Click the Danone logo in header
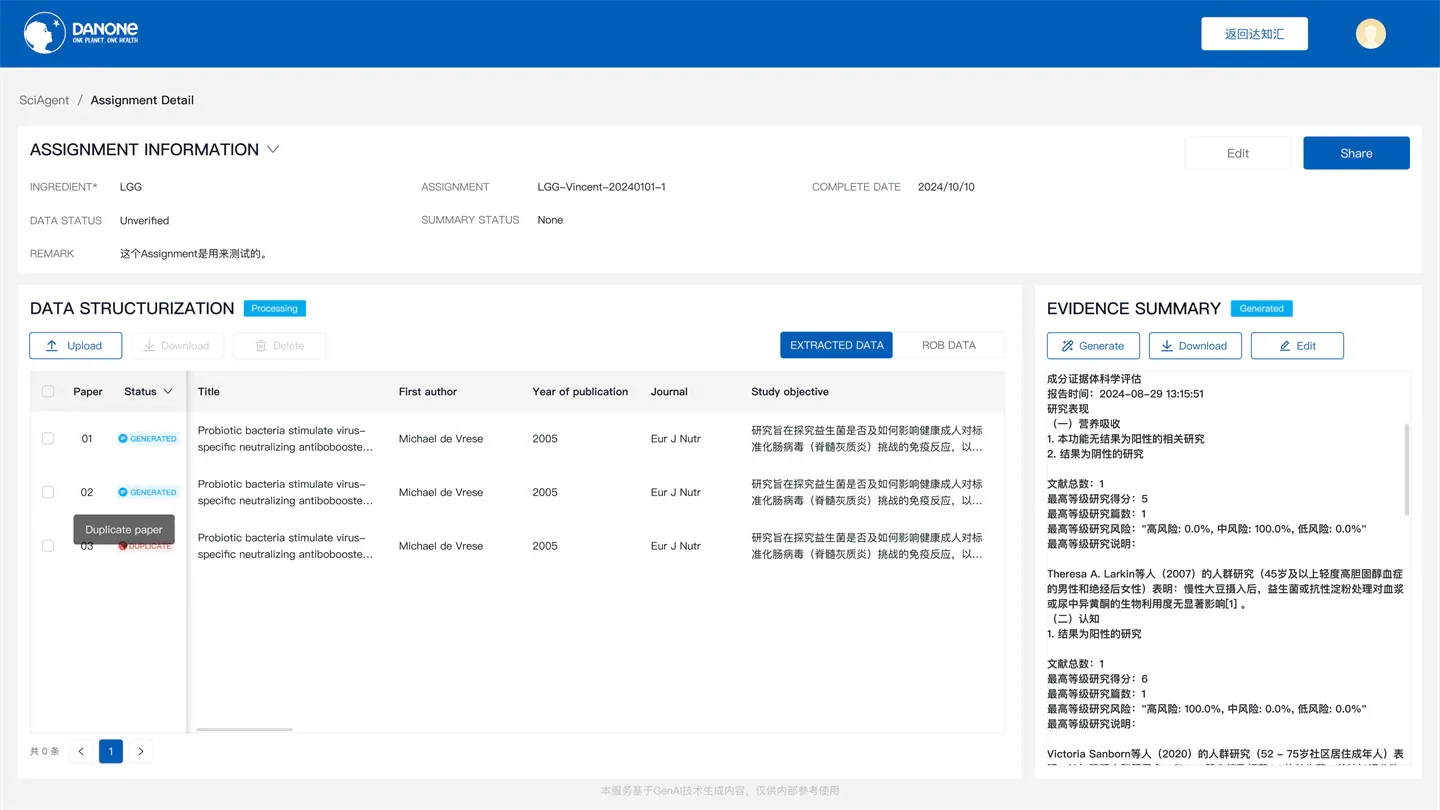This screenshot has height=810, width=1440. 81,33
